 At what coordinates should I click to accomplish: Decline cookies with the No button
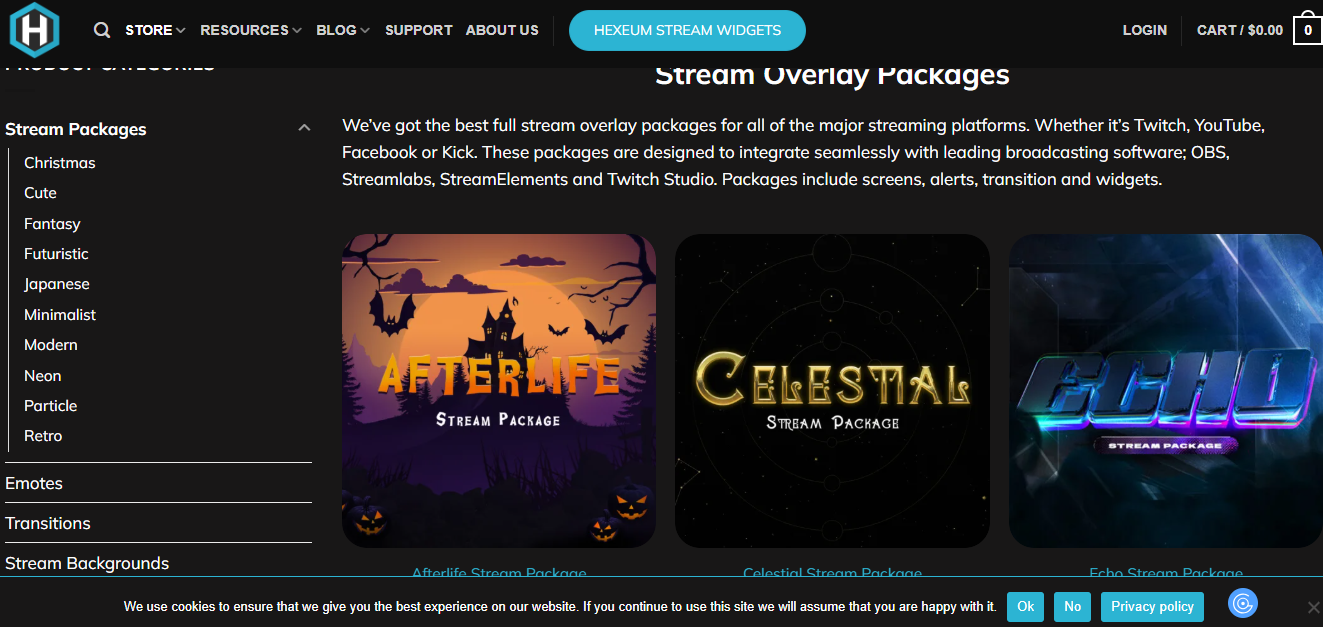(x=1072, y=606)
